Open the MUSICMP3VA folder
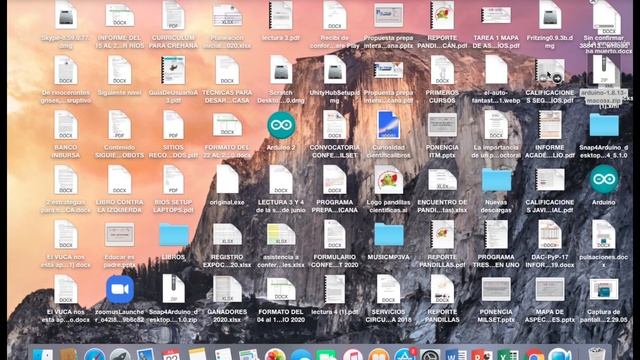Viewport: 640px width, 360px height. (x=388, y=235)
